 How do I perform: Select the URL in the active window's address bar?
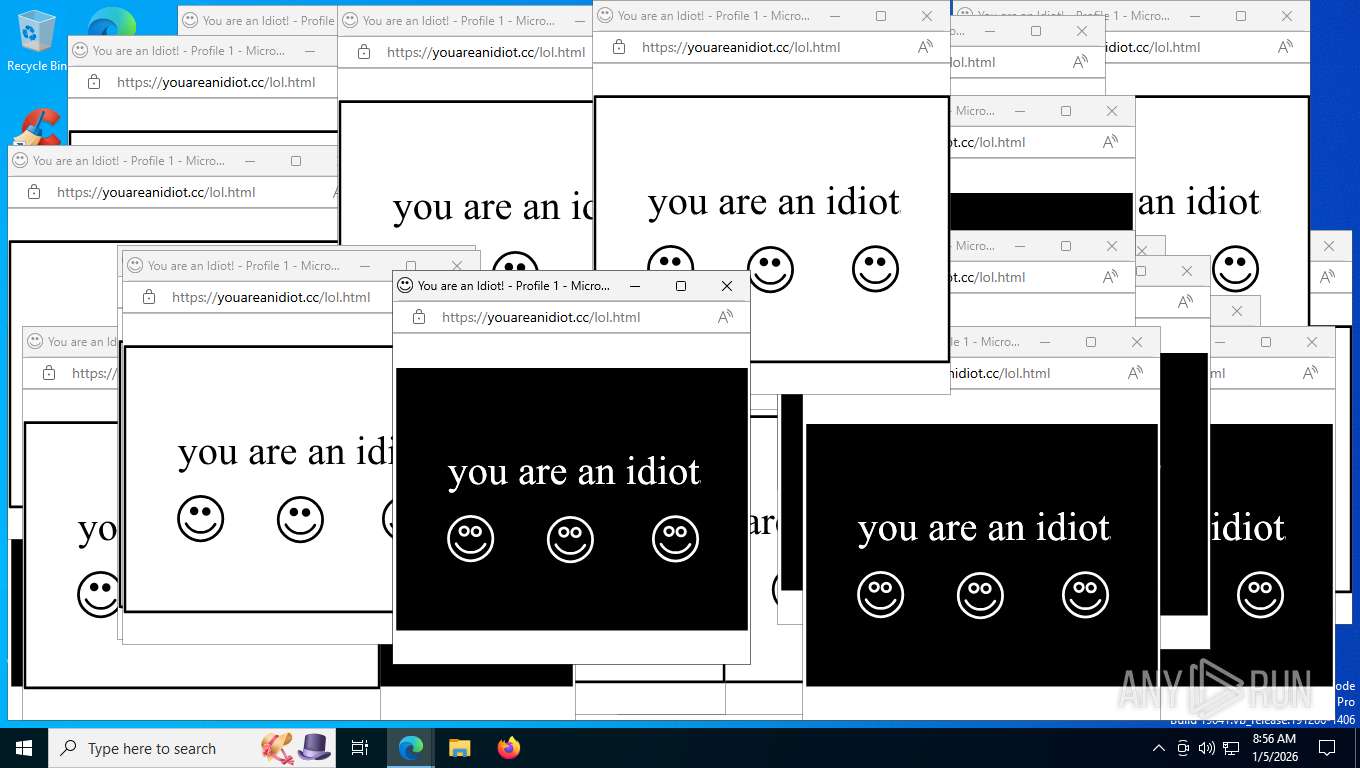[x=541, y=317]
